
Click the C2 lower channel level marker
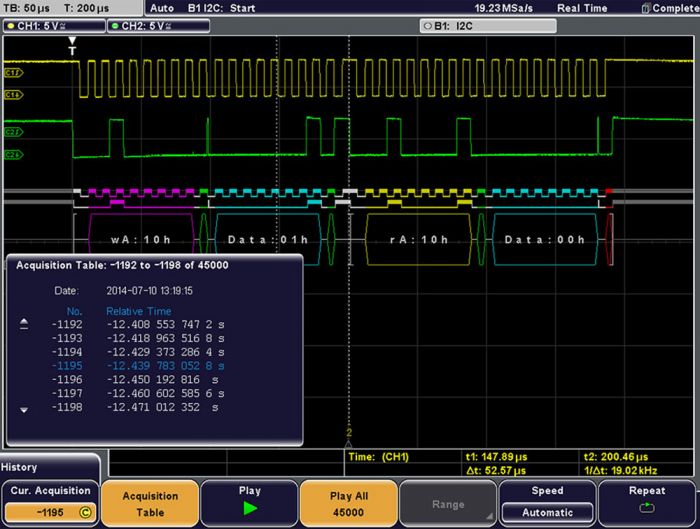13,154
